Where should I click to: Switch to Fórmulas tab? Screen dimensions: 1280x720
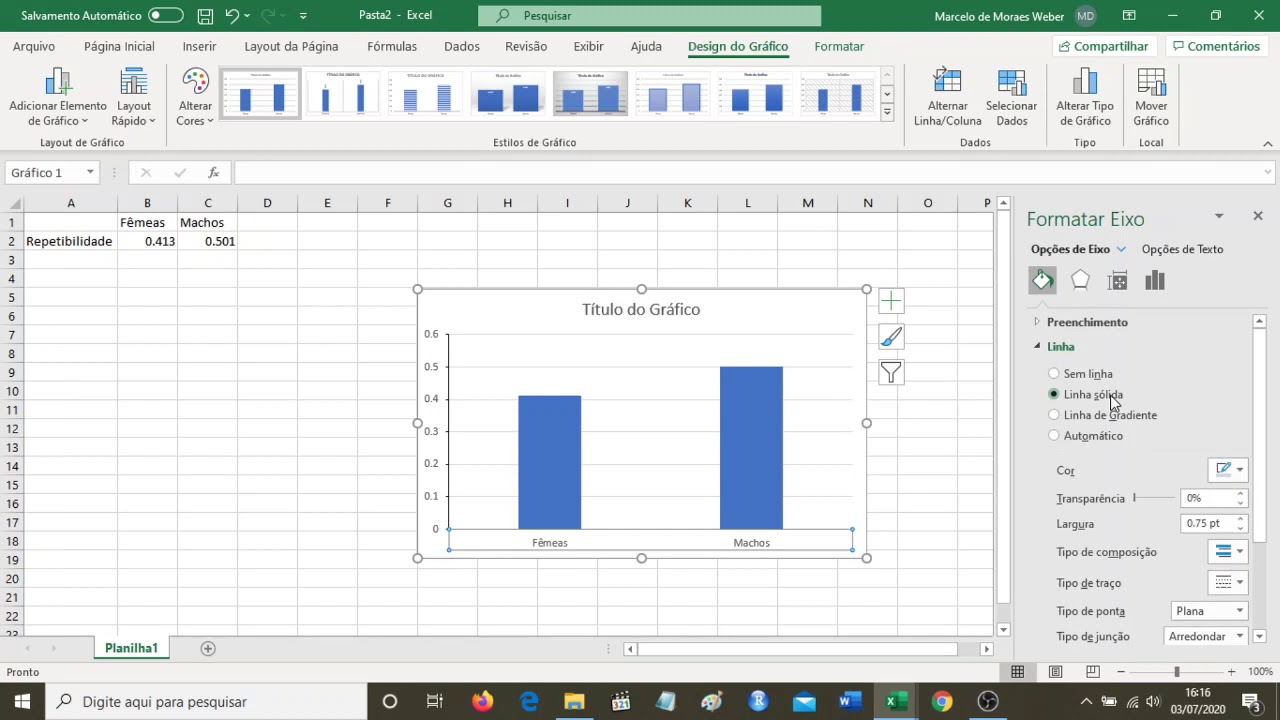click(392, 46)
